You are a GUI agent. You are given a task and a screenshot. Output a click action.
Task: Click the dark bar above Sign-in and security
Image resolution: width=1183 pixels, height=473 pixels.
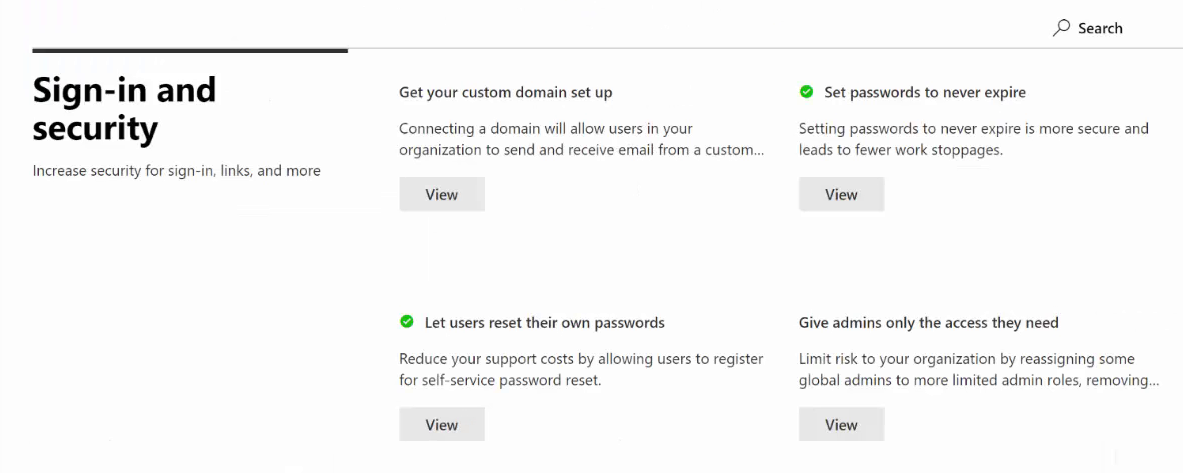[x=190, y=51]
